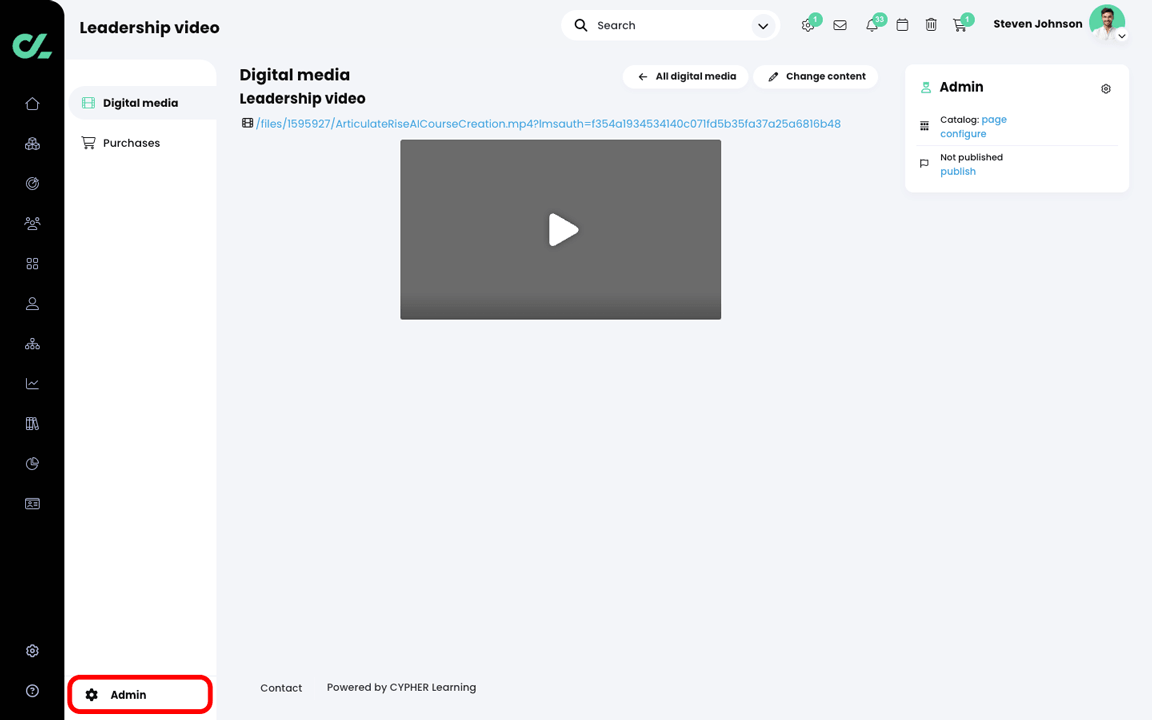Click the Leadership video page title

tap(149, 27)
